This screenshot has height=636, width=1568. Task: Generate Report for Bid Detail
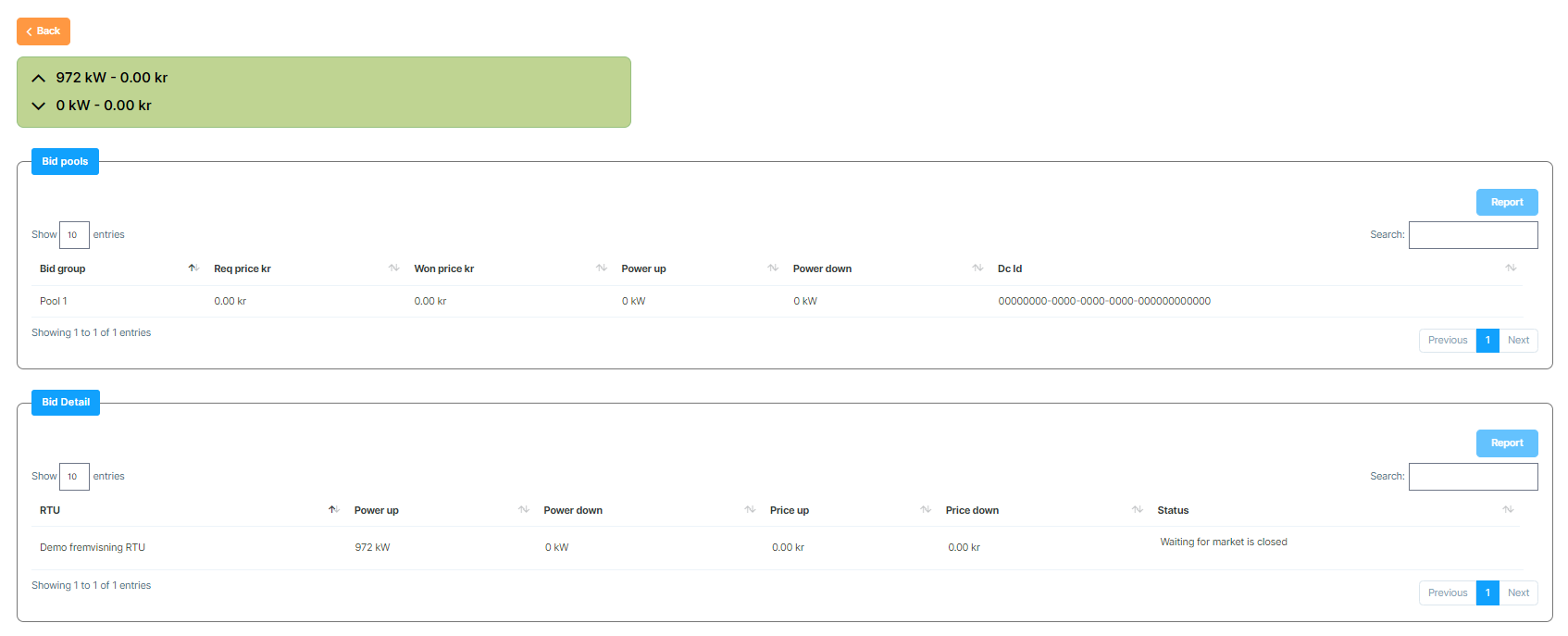point(1507,443)
